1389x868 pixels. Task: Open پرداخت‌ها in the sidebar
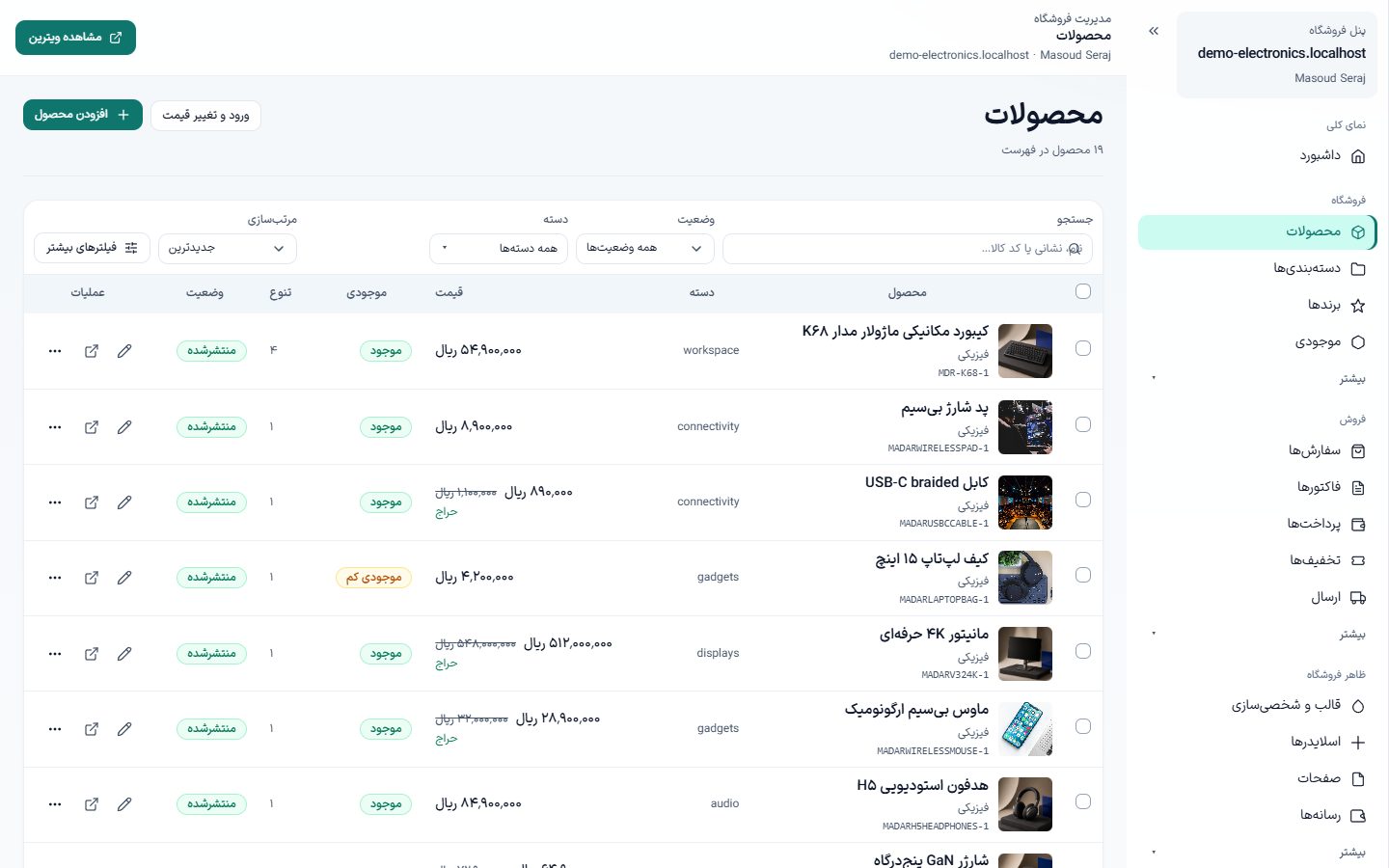tap(1258, 524)
